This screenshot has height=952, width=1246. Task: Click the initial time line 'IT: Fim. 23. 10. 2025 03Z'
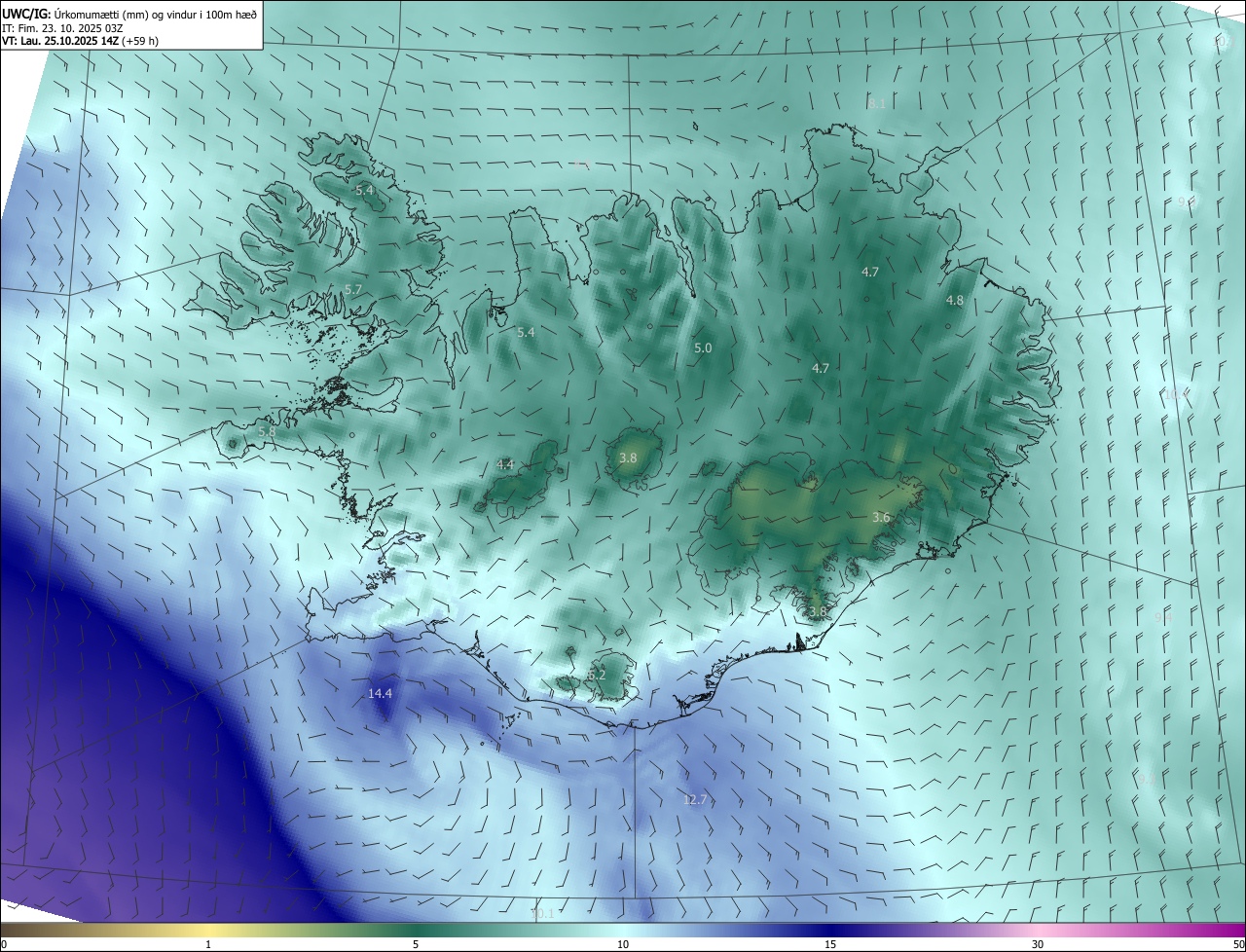click(62, 28)
